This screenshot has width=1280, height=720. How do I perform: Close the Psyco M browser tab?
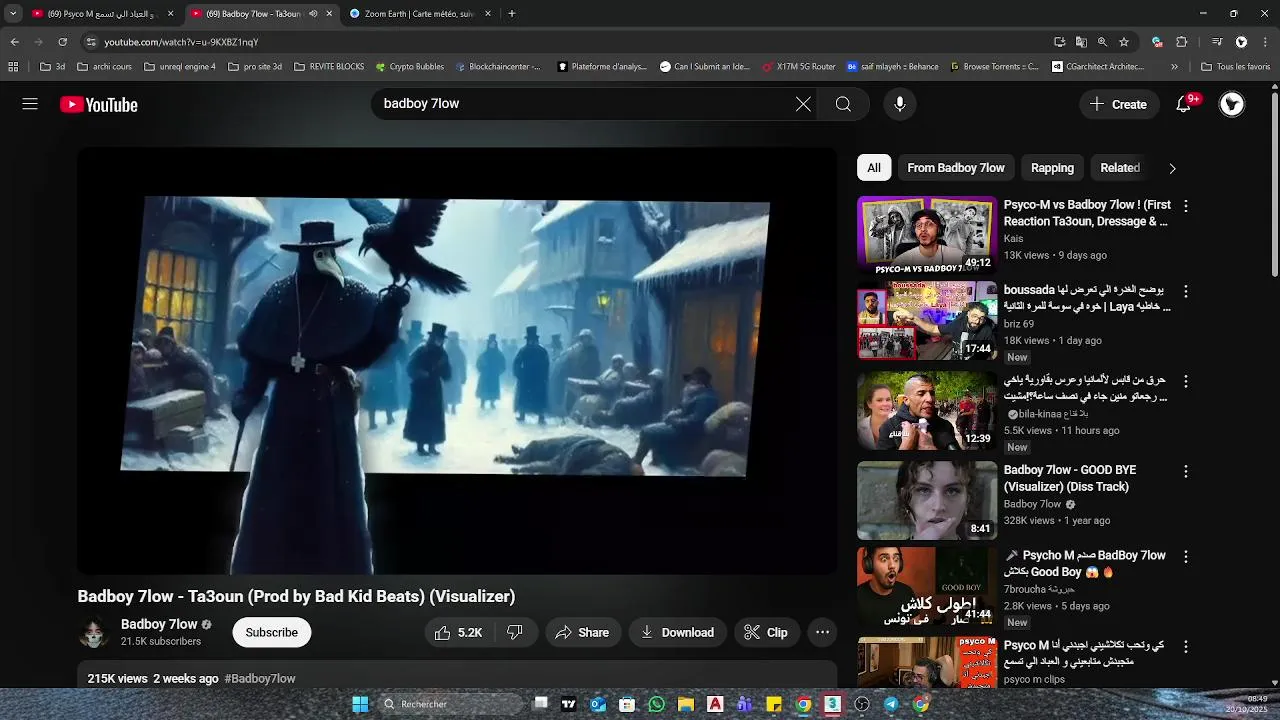click(x=170, y=14)
